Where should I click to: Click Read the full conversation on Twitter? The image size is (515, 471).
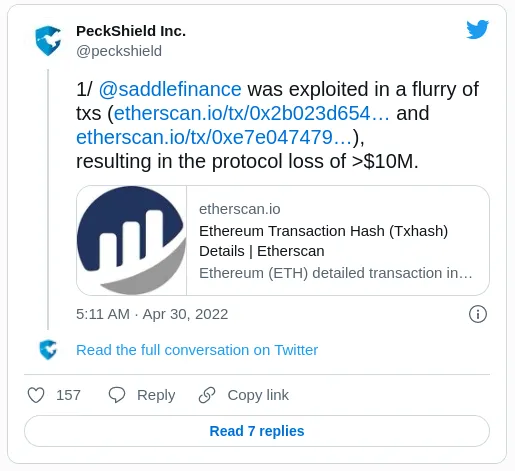(197, 350)
